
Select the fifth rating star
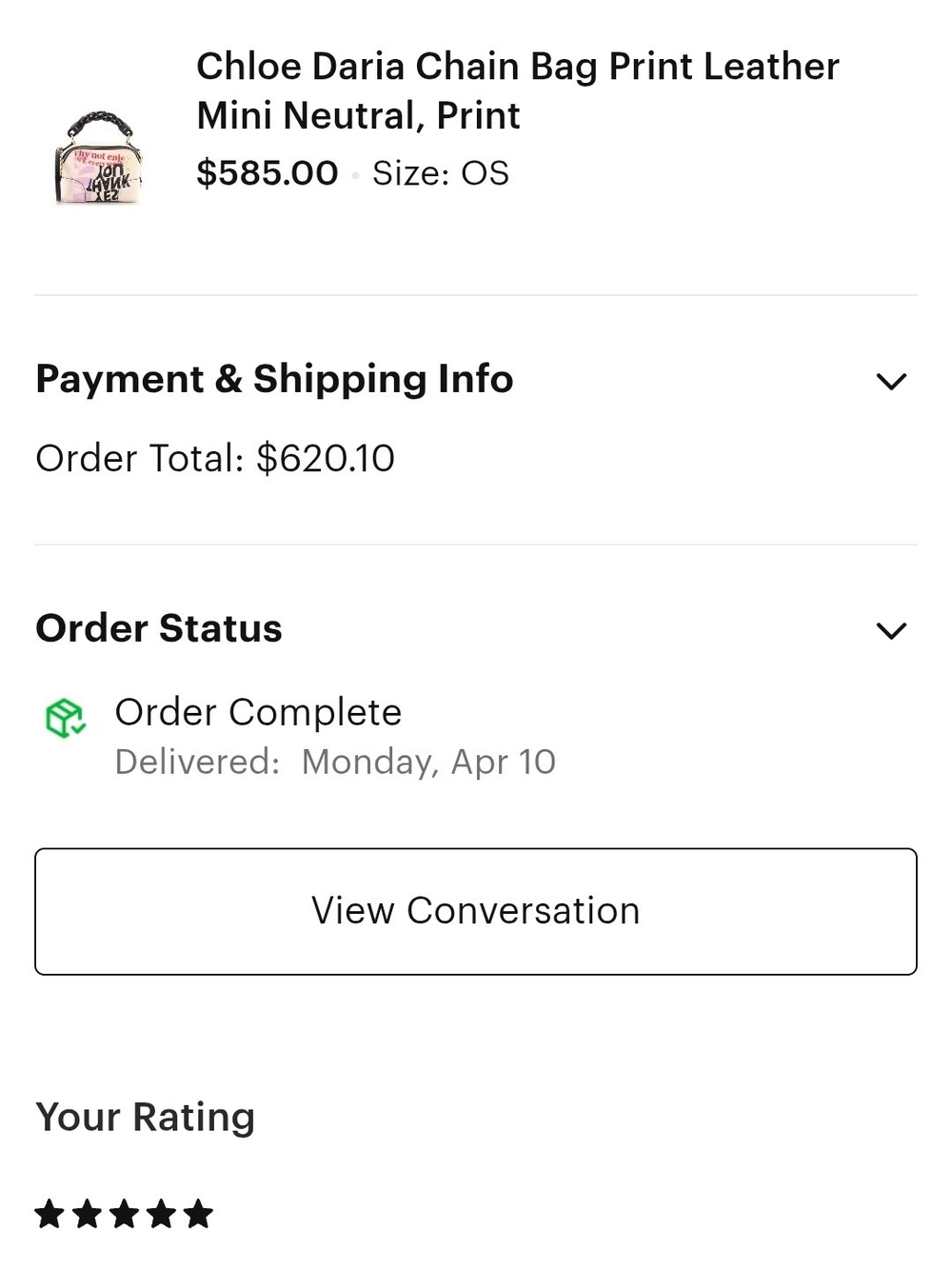point(198,1214)
